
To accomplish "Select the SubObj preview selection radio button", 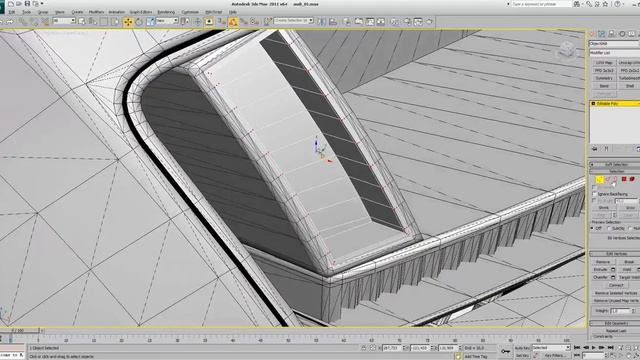I will [x=609, y=228].
